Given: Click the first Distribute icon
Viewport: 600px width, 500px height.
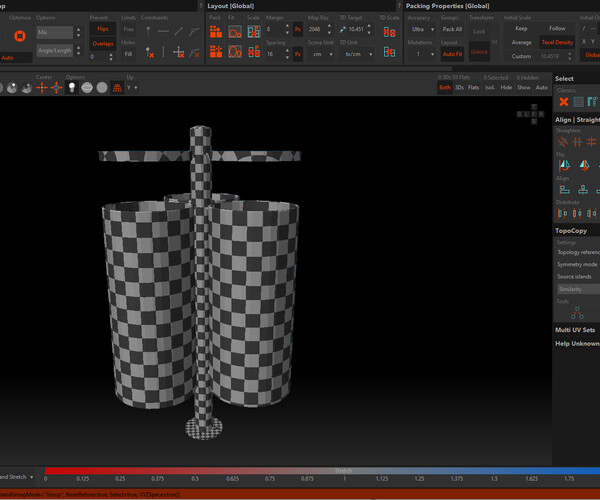Looking at the screenshot, I should (x=562, y=213).
